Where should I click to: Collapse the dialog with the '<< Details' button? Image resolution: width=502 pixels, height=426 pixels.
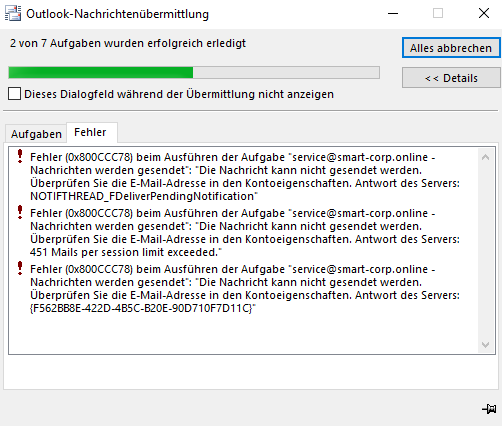tap(451, 78)
